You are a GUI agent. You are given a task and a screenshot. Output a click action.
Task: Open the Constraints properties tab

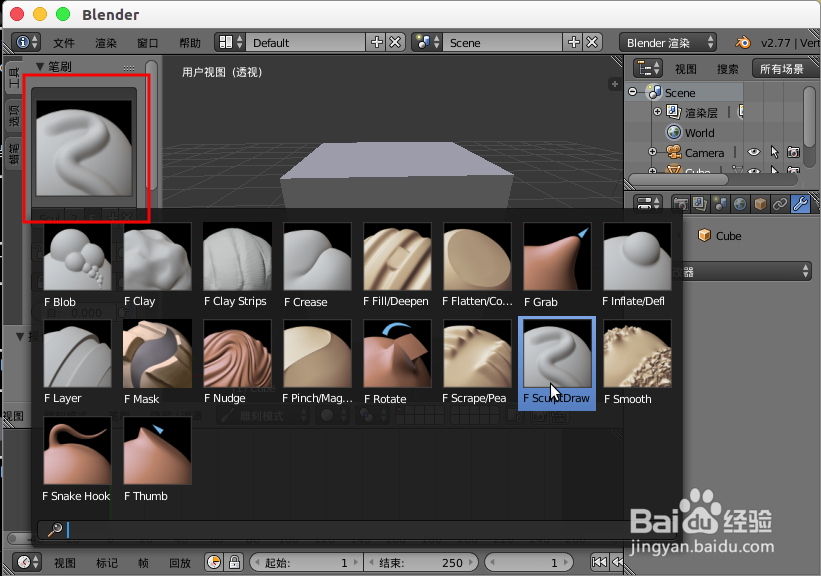pos(780,204)
